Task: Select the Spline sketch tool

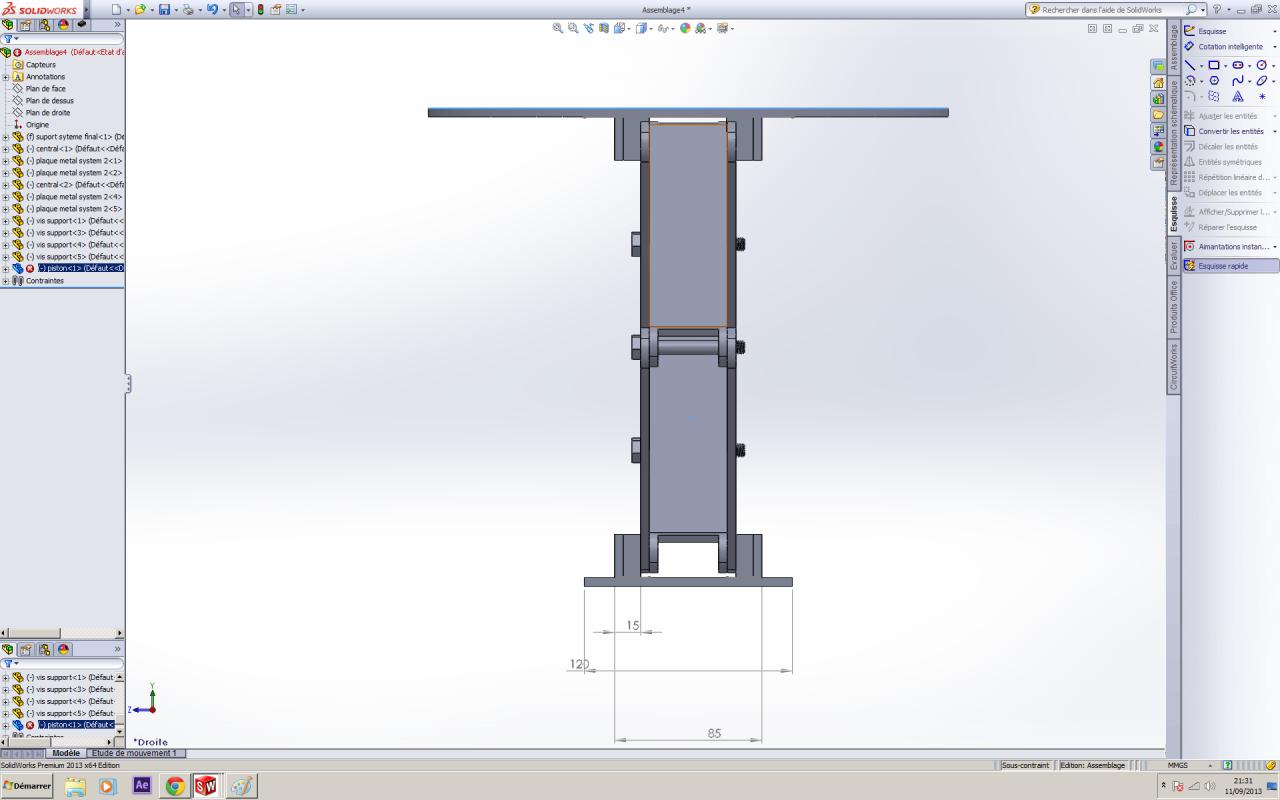Action: tap(1238, 81)
